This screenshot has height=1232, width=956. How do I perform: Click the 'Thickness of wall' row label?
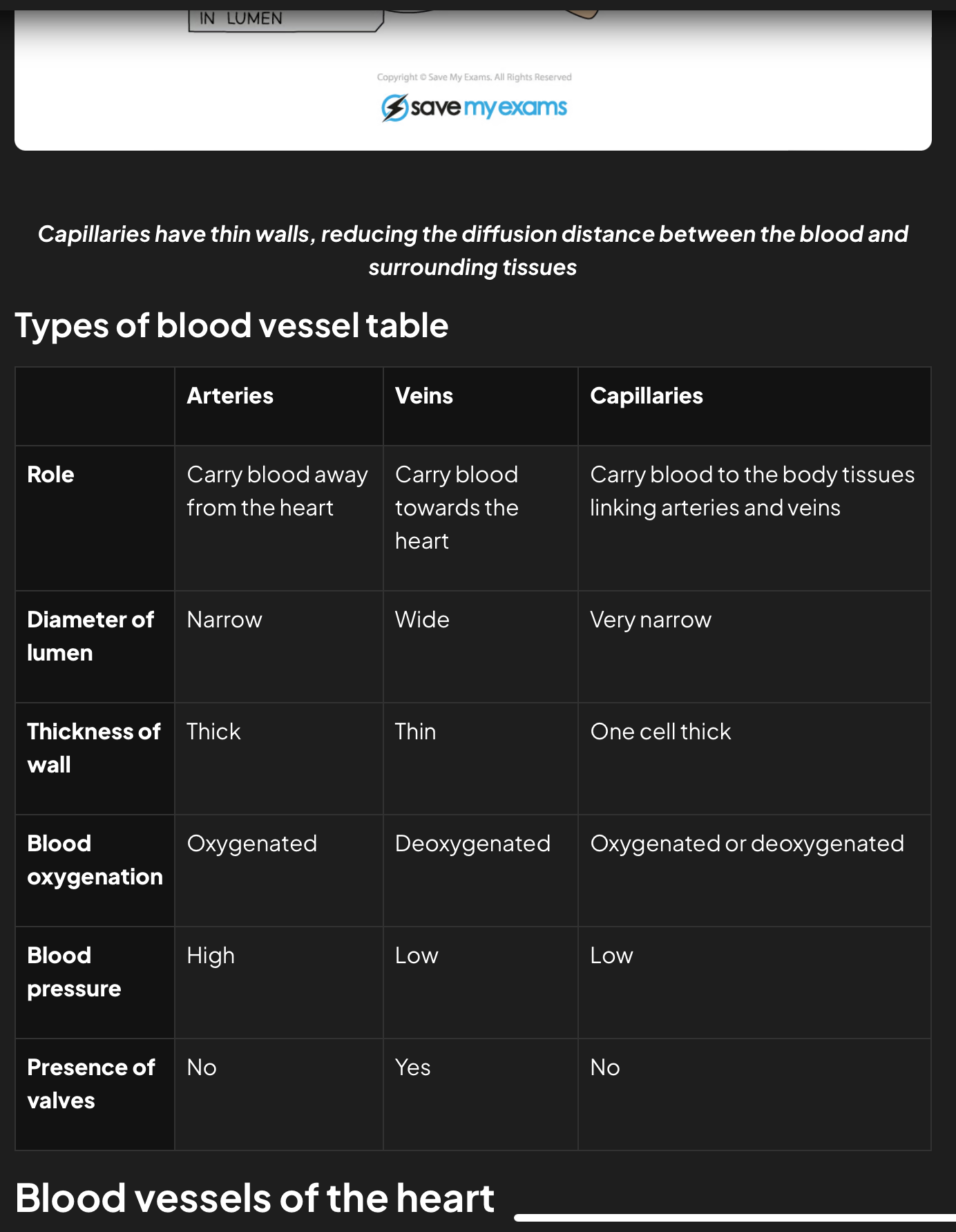pyautogui.click(x=93, y=748)
